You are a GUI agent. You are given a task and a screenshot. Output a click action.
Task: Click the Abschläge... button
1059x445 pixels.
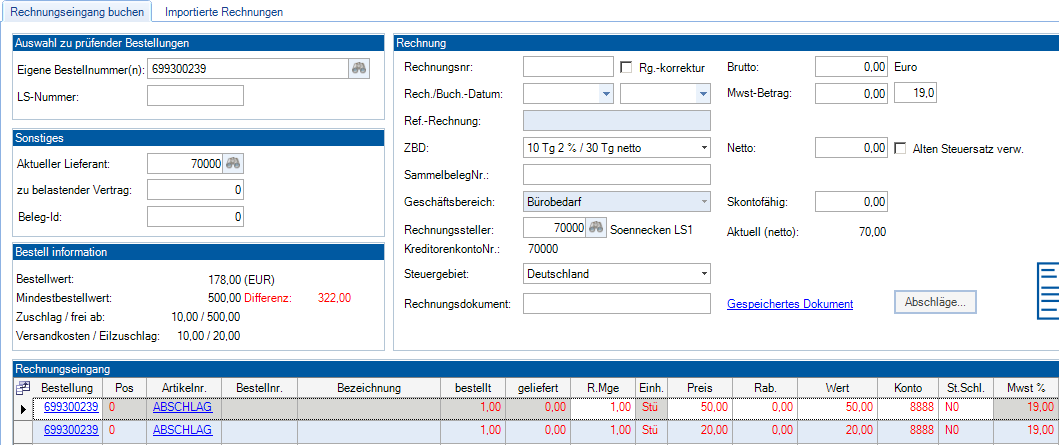(x=935, y=303)
